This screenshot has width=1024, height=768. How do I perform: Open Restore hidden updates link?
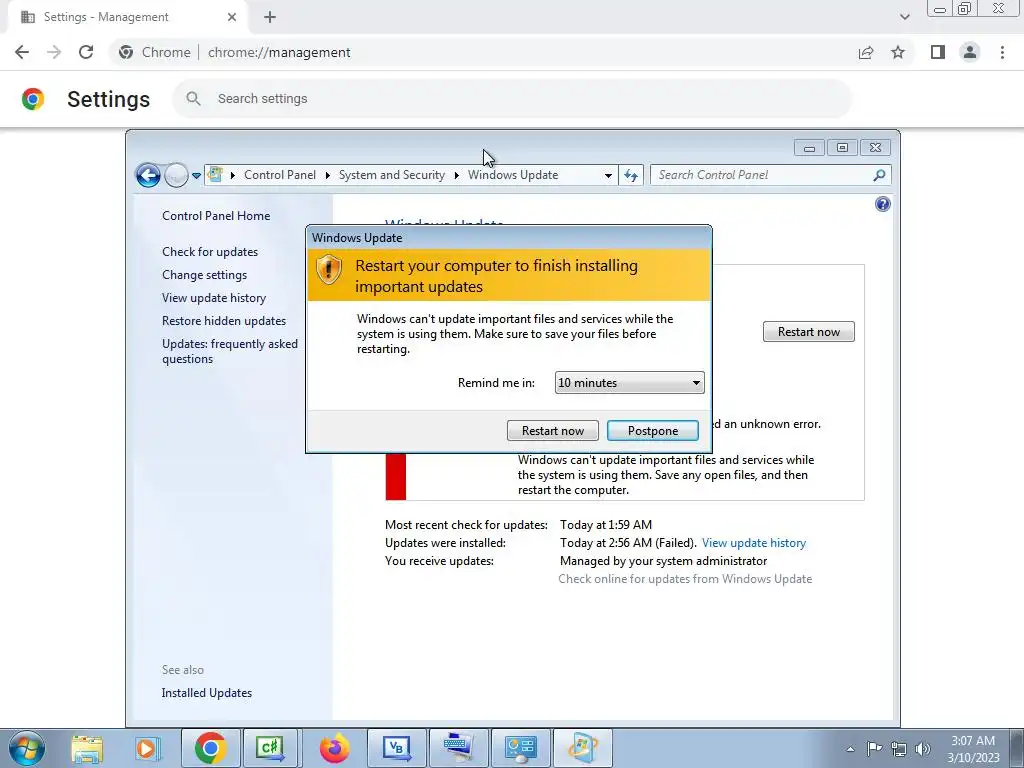coord(224,321)
